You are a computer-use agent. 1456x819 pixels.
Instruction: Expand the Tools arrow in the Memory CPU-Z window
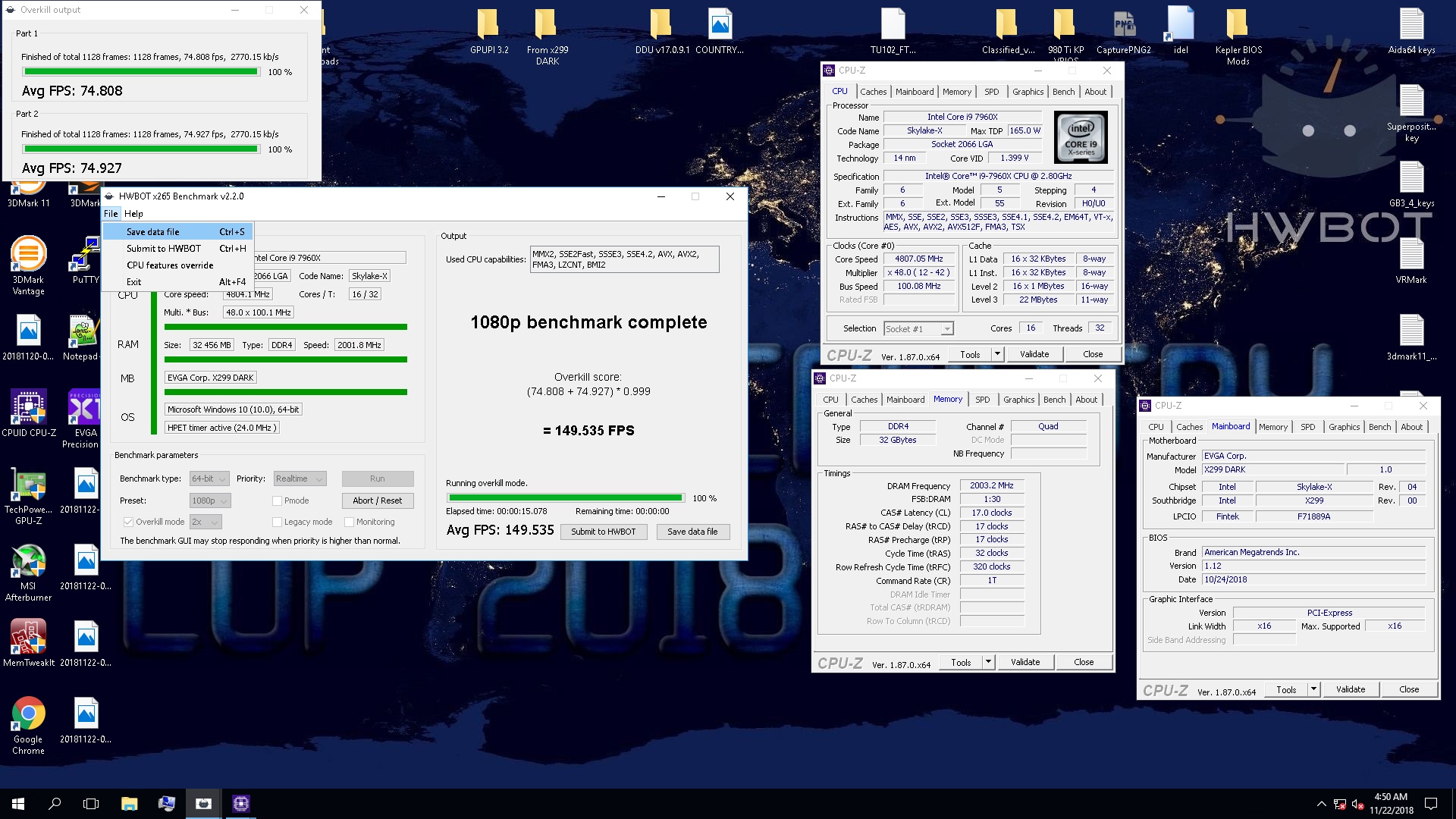click(x=988, y=662)
